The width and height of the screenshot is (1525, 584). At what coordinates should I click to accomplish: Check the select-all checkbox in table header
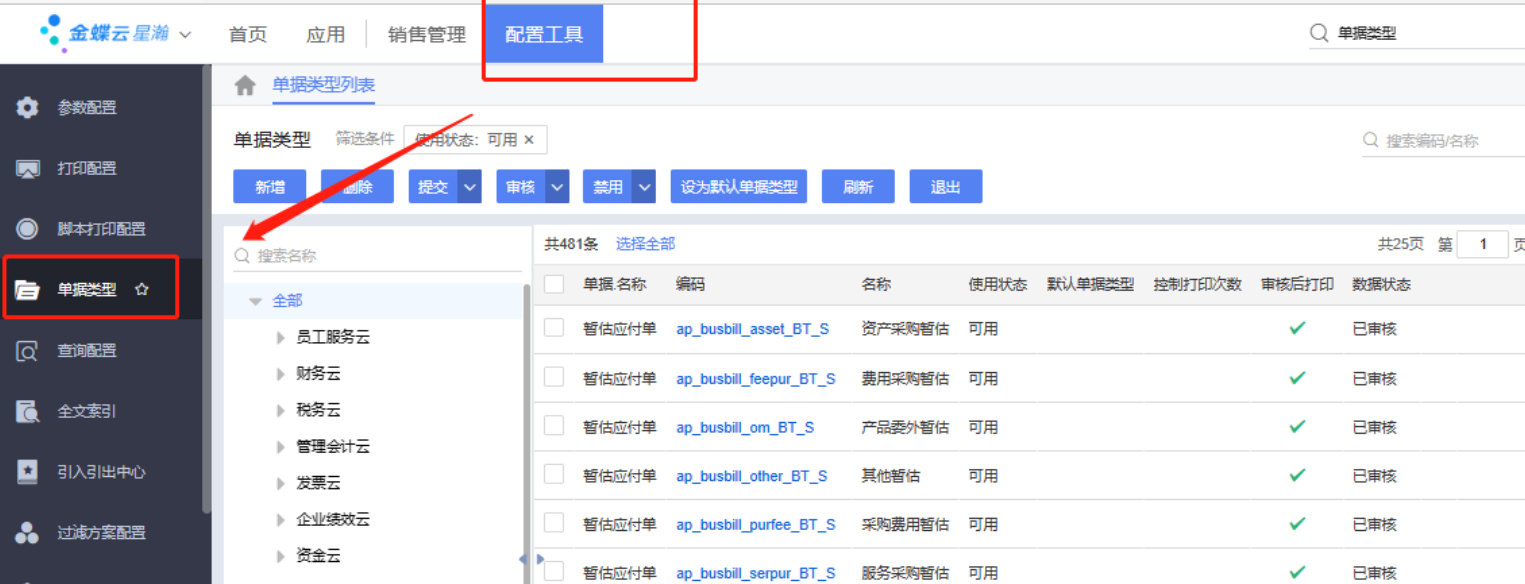click(554, 285)
